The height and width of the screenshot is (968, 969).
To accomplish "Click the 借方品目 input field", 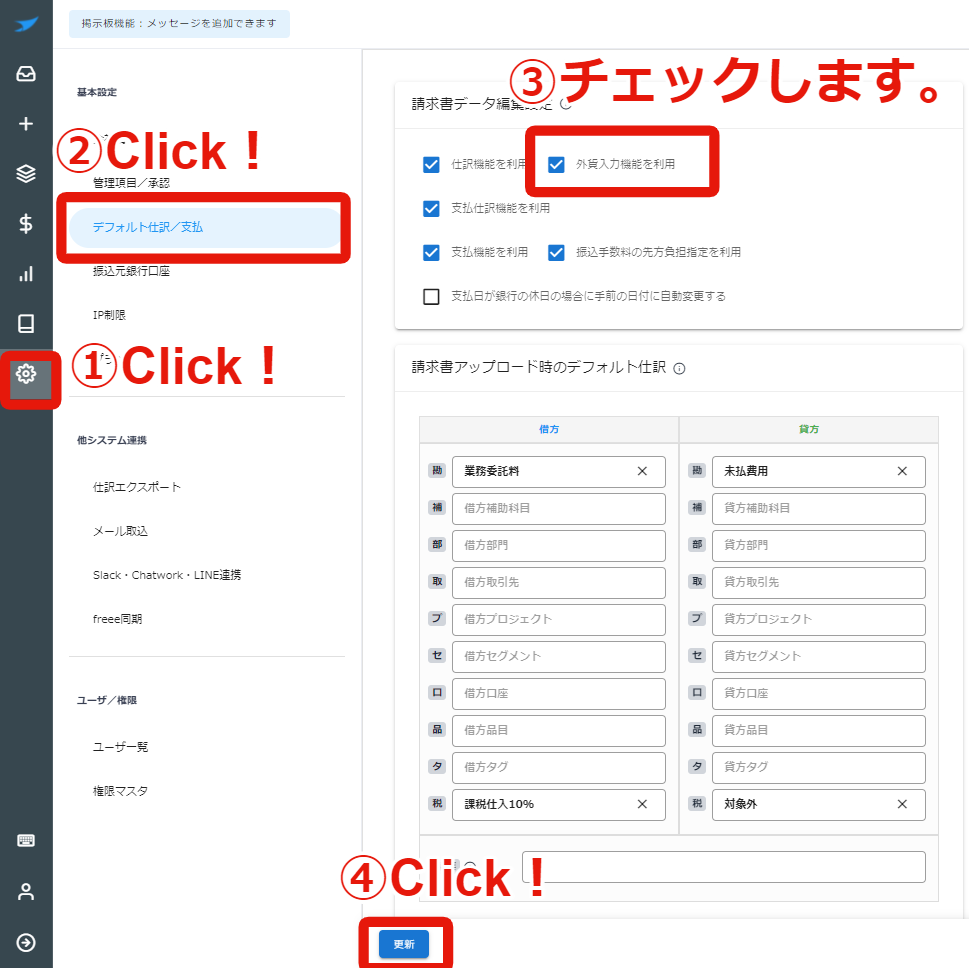I will pos(559,730).
